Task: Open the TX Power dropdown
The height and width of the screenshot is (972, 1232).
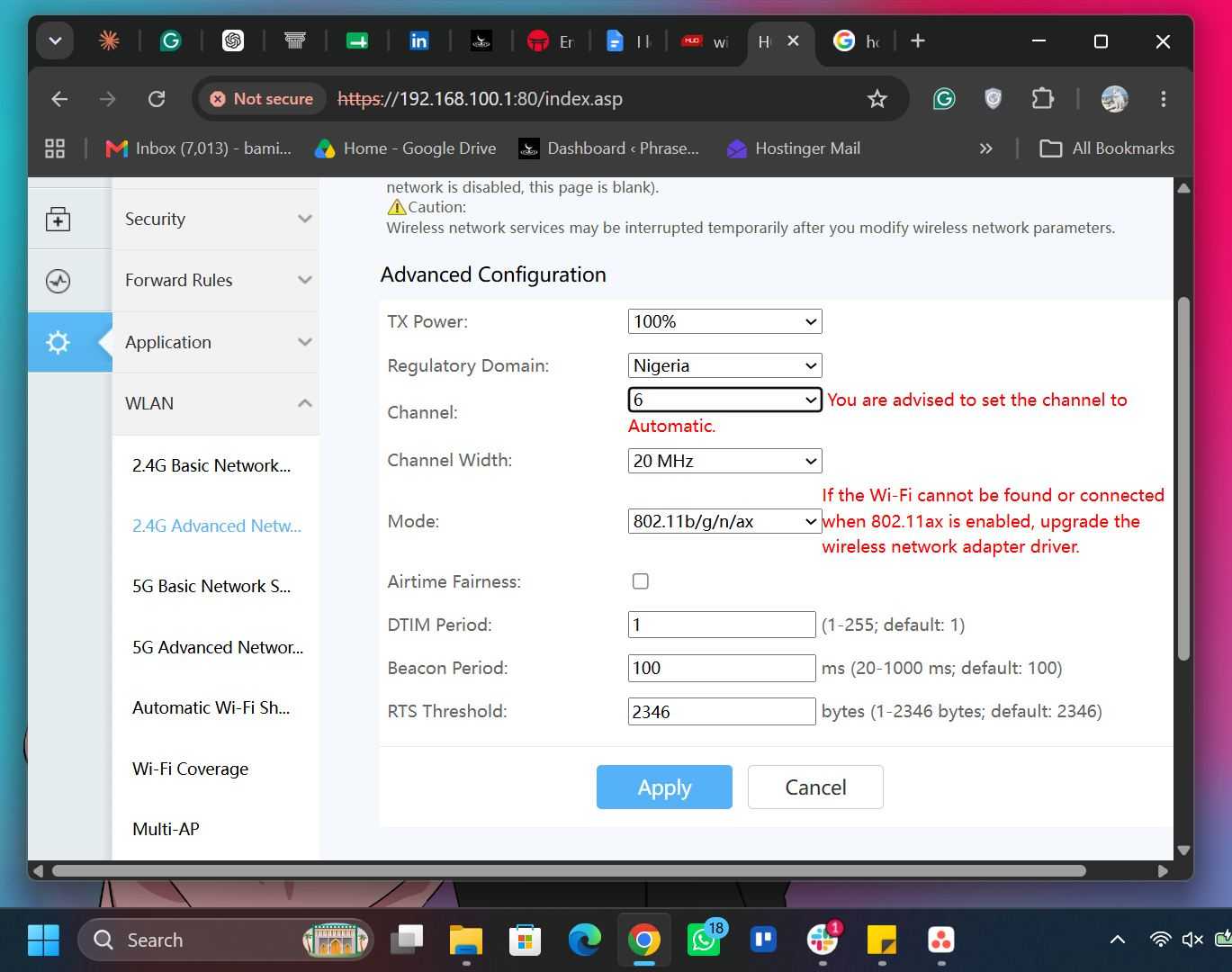Action: coord(724,321)
